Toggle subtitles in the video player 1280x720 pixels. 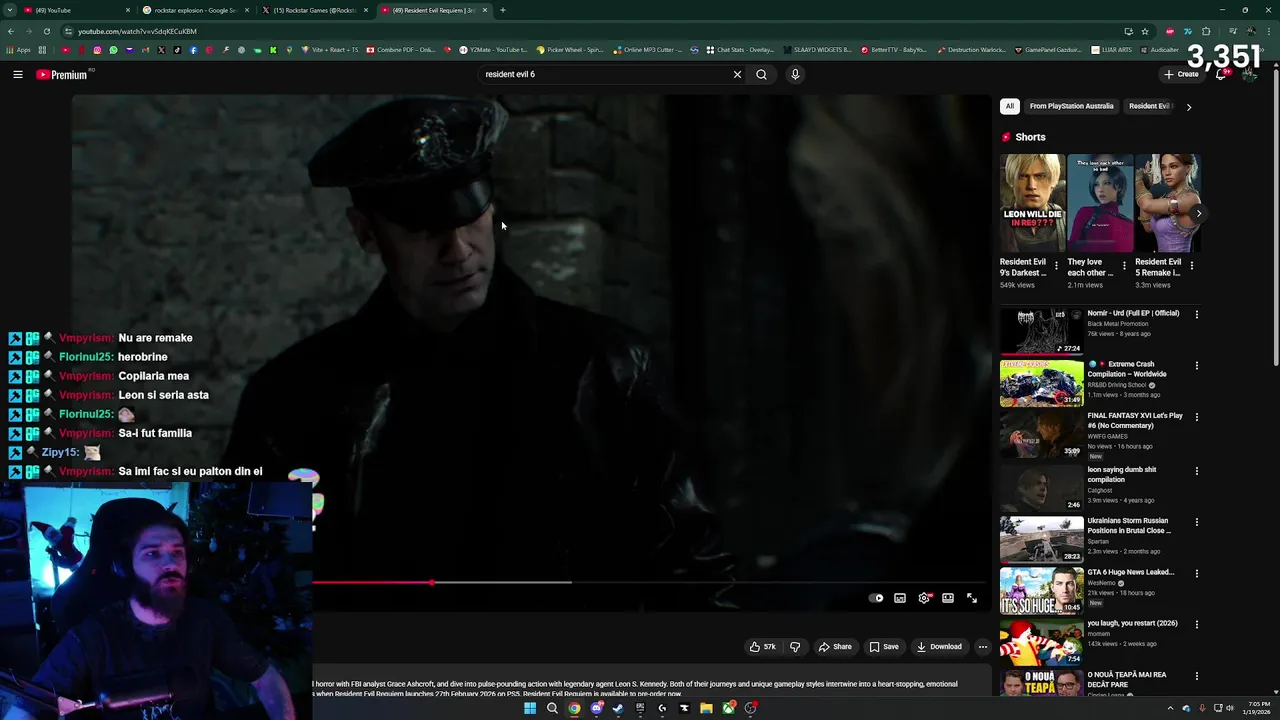[x=900, y=598]
